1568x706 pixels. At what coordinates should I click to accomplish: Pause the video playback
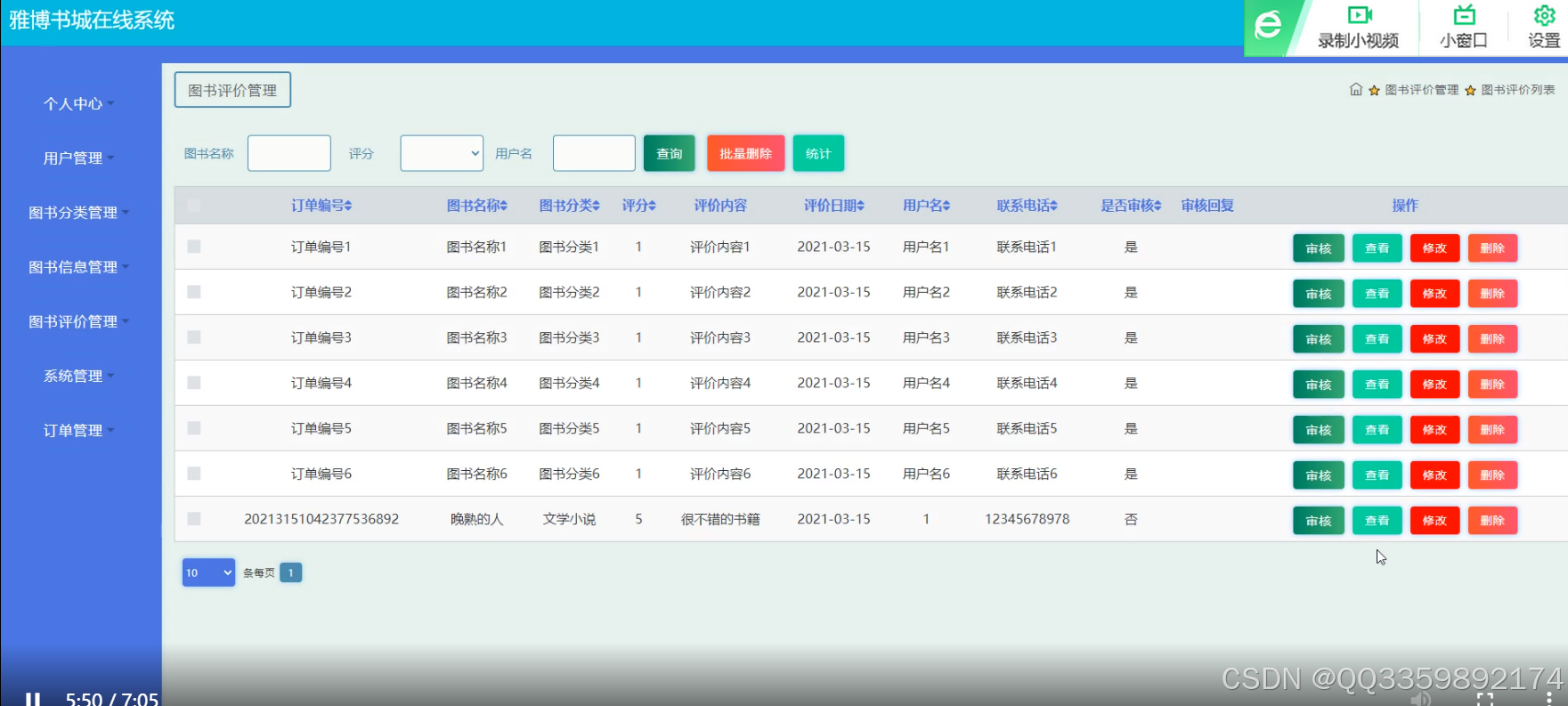click(x=33, y=699)
